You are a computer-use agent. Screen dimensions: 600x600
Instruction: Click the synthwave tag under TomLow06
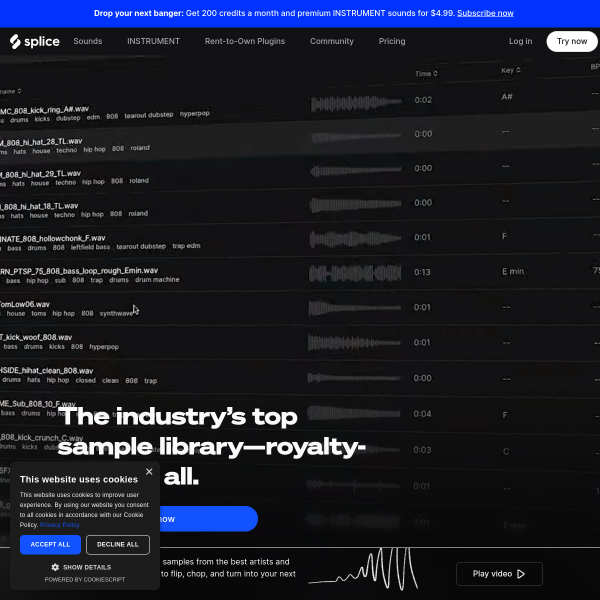coord(116,313)
